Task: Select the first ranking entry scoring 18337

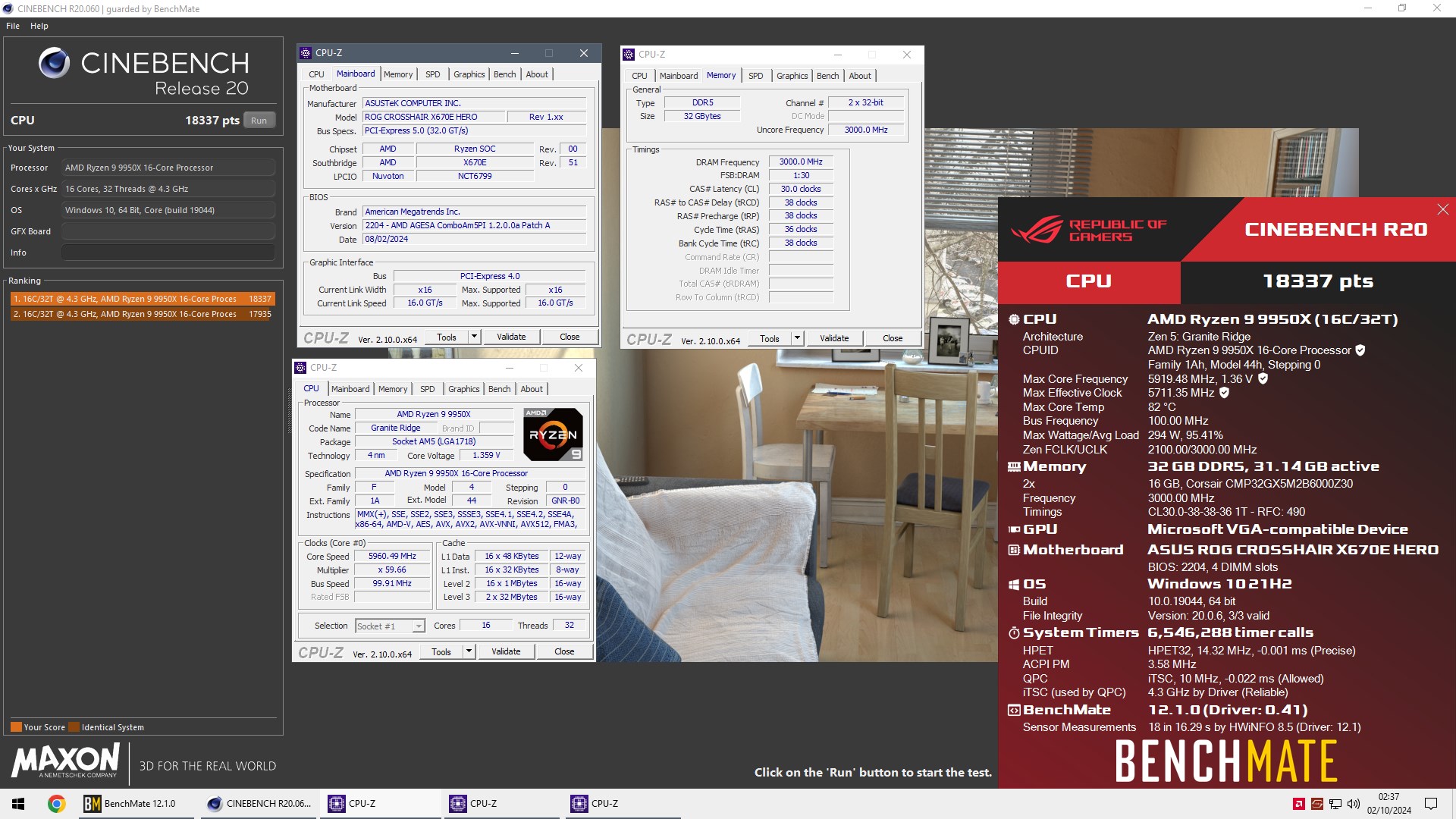Action: (x=142, y=299)
